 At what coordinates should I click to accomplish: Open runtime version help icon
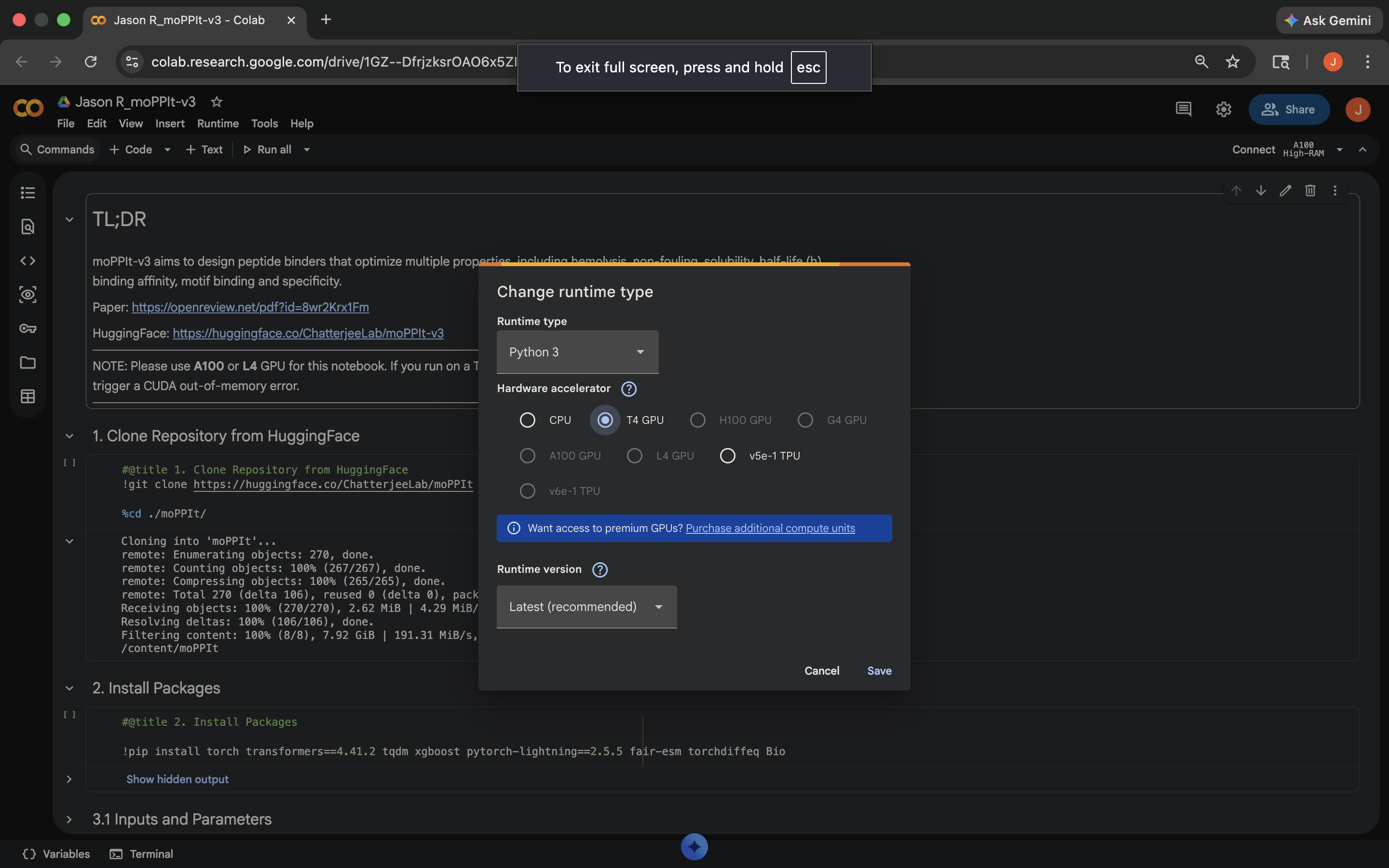click(x=600, y=570)
